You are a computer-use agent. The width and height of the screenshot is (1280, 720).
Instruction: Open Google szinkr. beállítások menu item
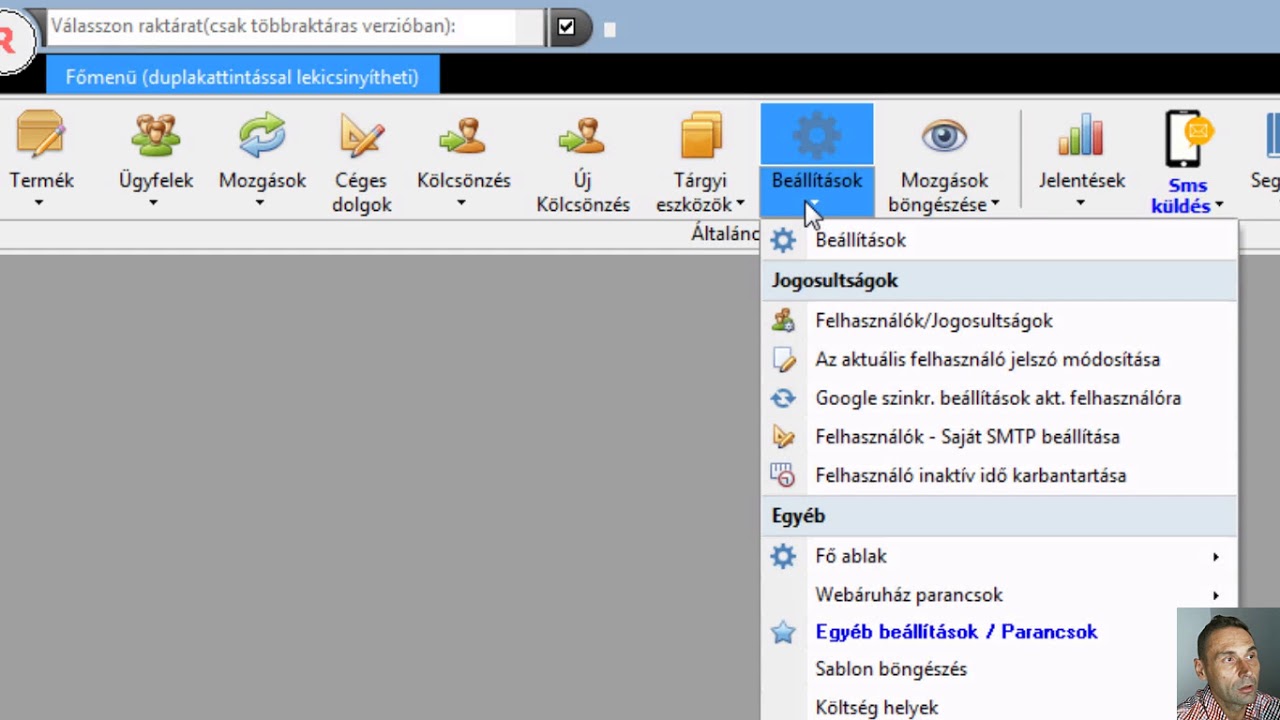[x=999, y=398]
